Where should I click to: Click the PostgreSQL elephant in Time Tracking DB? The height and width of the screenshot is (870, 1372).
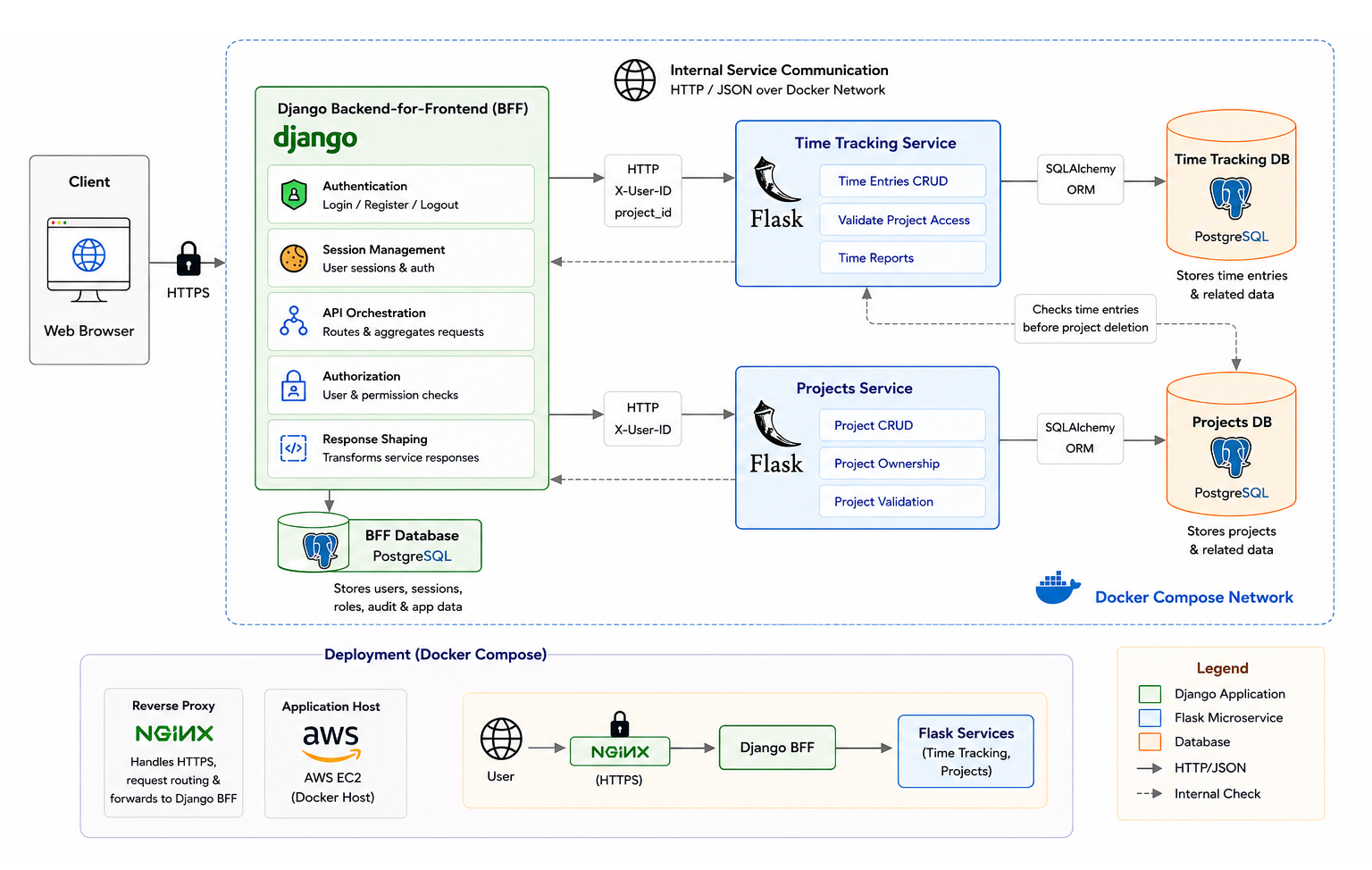(x=1231, y=198)
